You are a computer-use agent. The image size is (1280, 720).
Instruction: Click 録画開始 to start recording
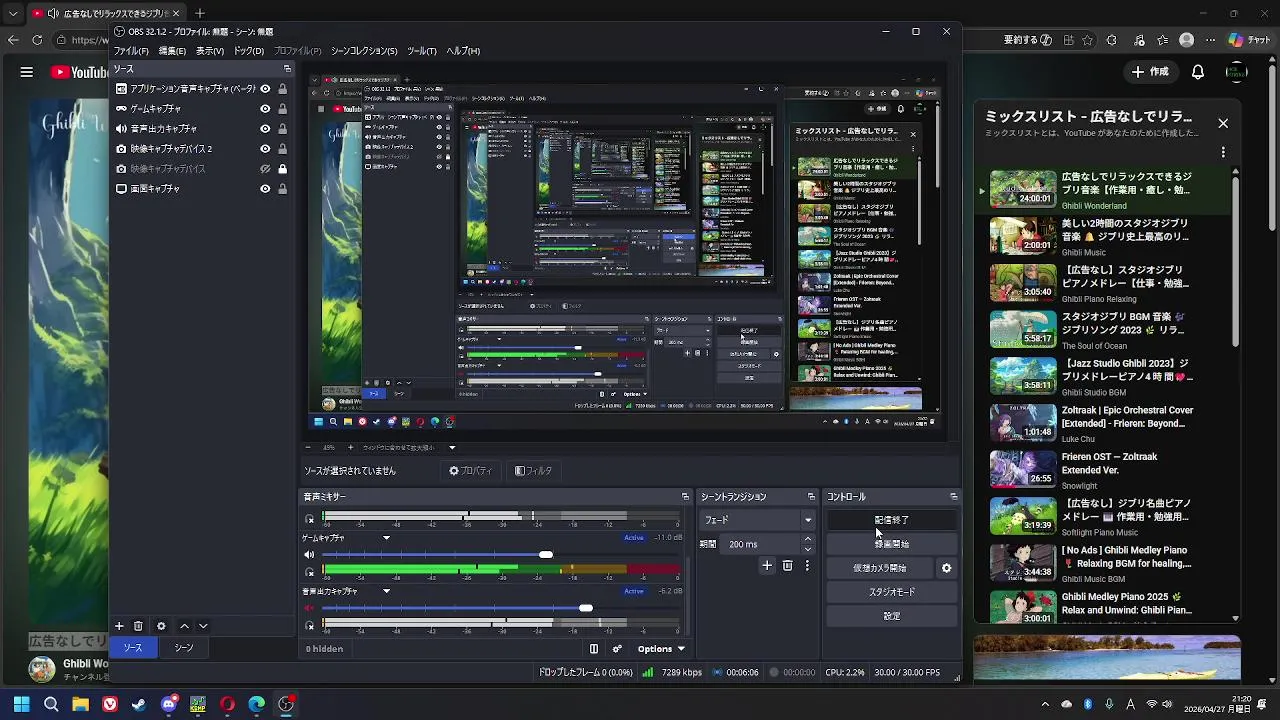(891, 544)
